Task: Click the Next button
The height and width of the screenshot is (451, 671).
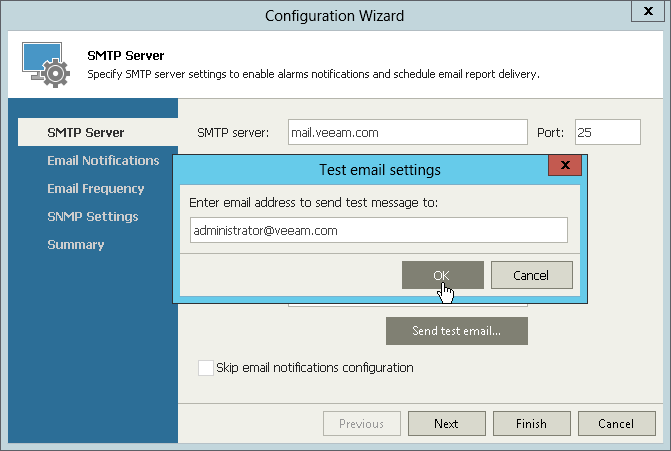Action: (446, 424)
